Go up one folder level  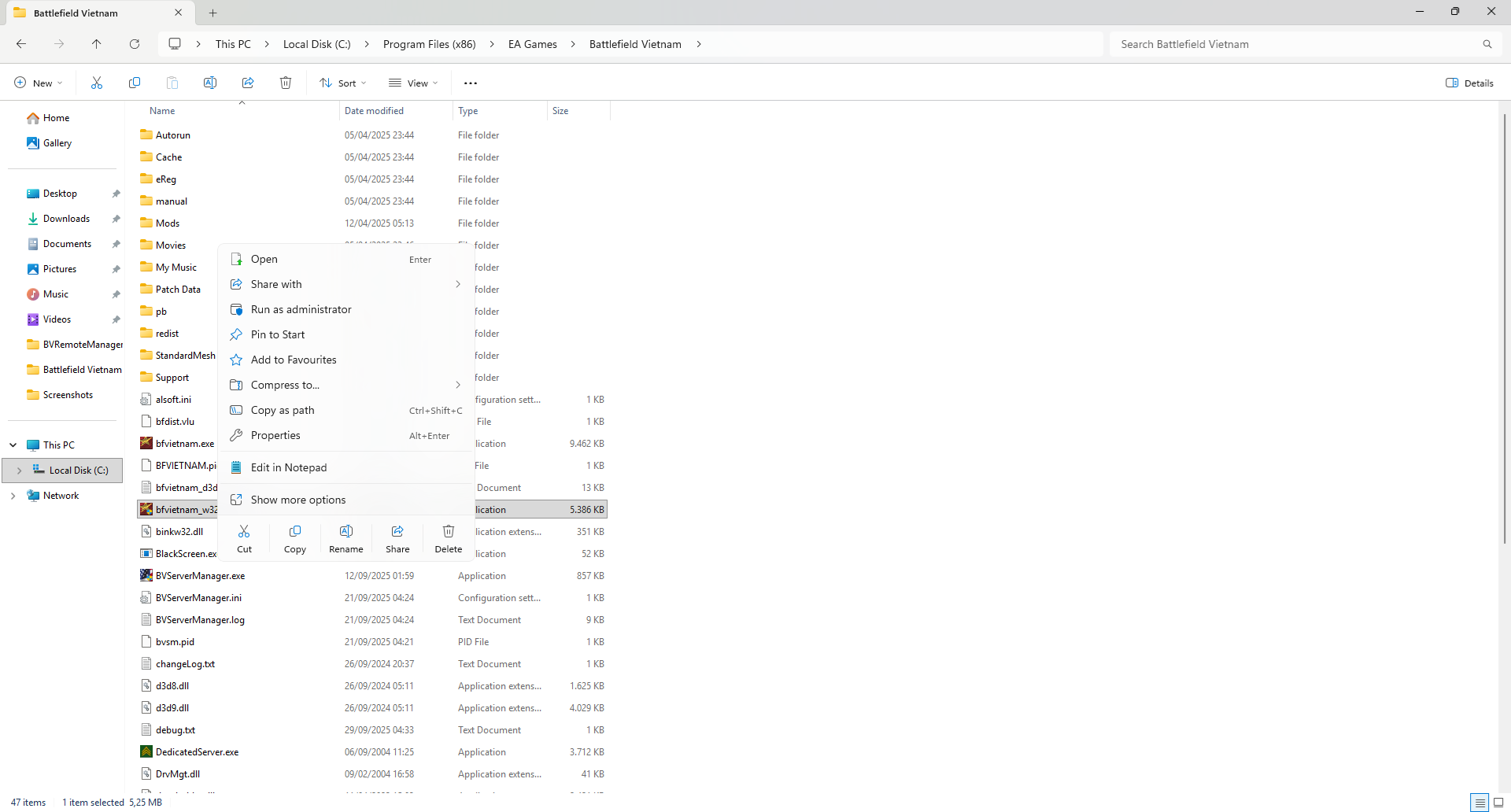click(x=97, y=44)
